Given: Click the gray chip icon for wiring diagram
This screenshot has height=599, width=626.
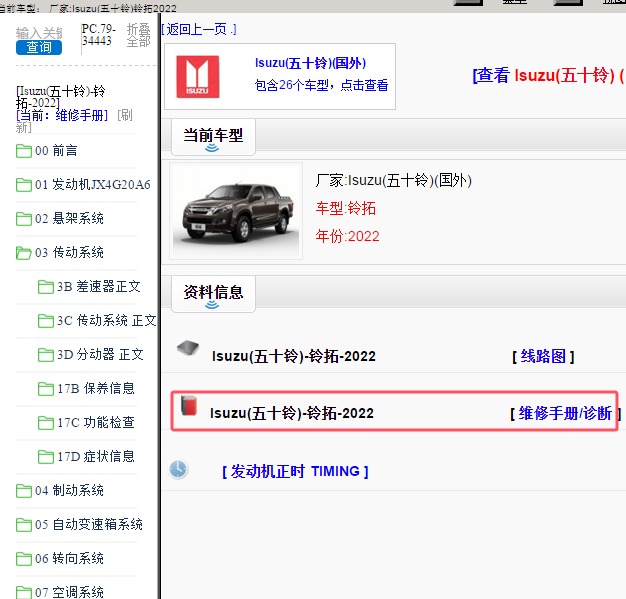Looking at the screenshot, I should (x=188, y=348).
